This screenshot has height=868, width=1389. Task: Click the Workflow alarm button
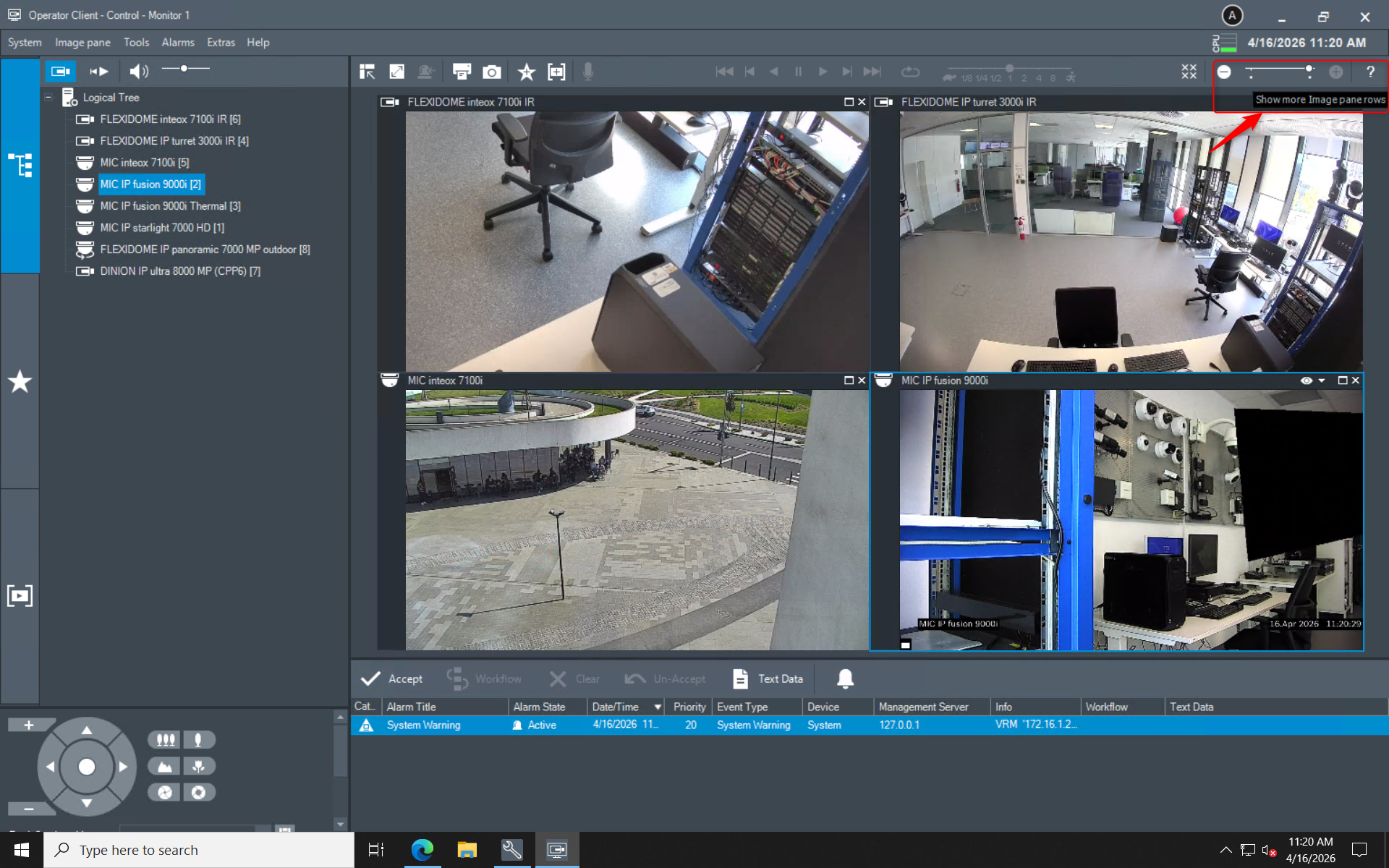(484, 678)
